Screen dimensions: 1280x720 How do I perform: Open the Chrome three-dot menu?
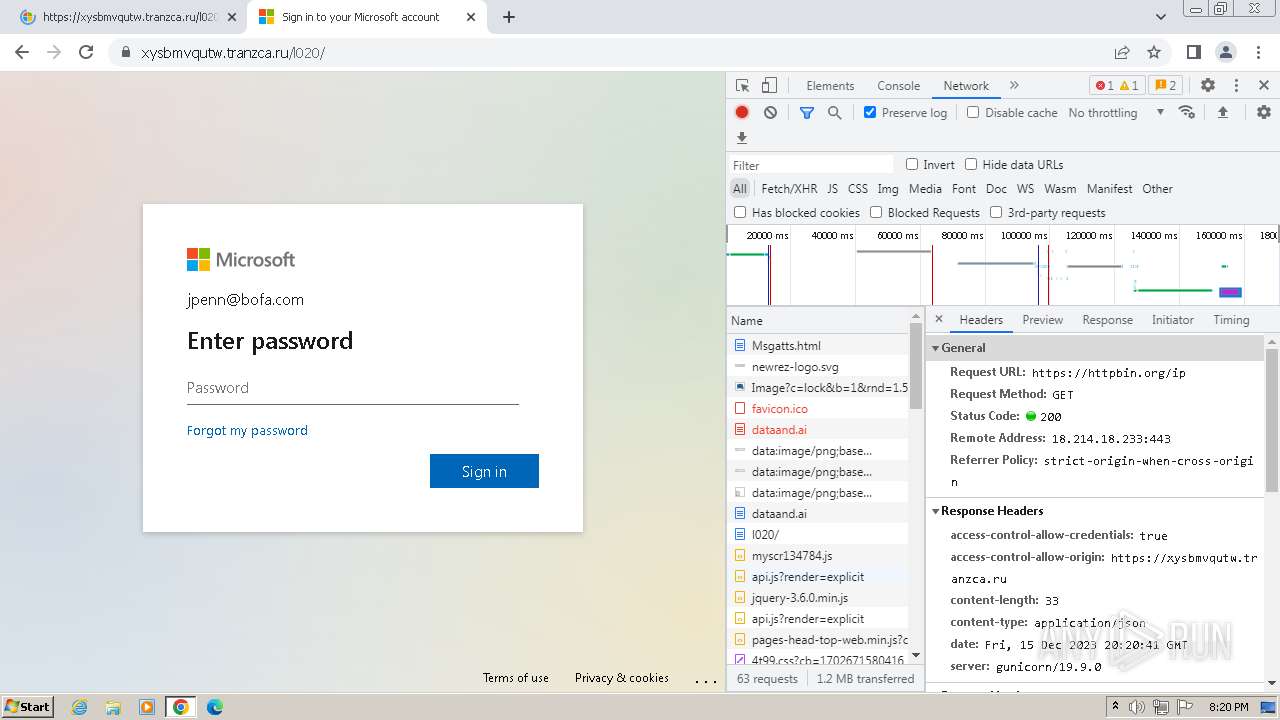(1258, 52)
